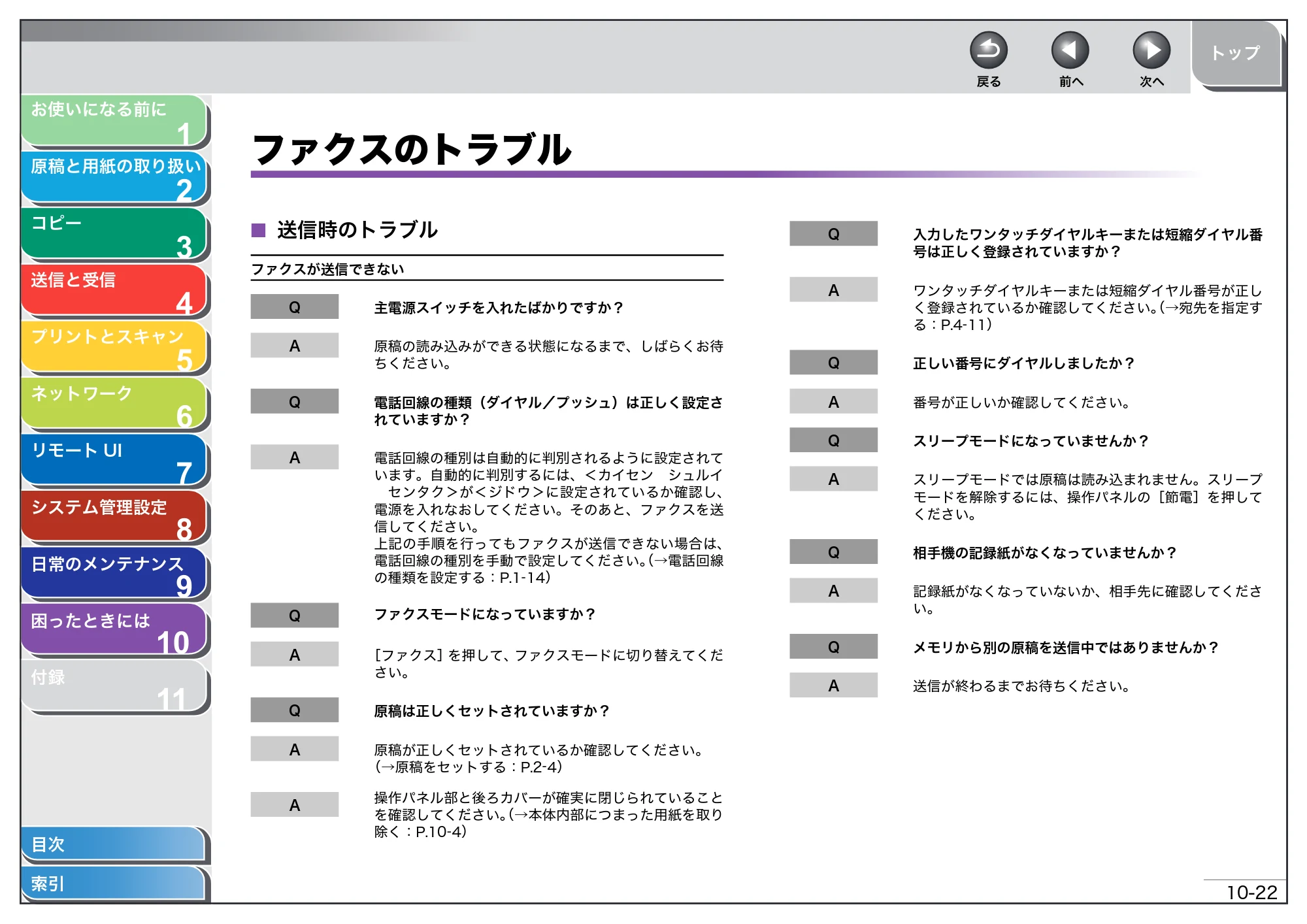Open the 目次 table of contents button
Viewport: 1307px width, 924px height.
tap(113, 844)
